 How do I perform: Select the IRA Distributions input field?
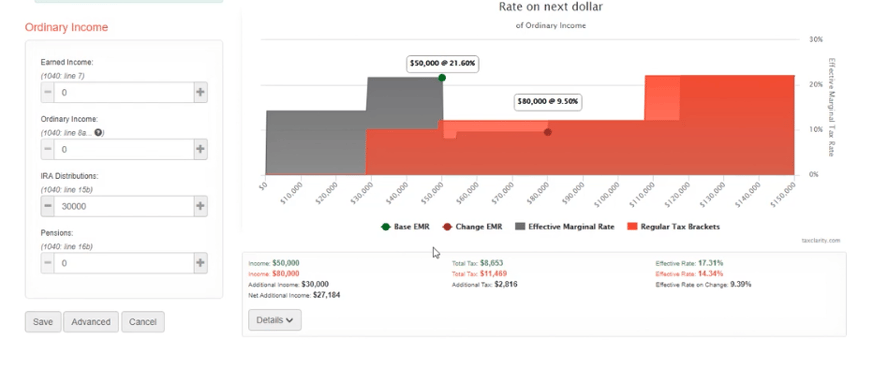[x=124, y=206]
